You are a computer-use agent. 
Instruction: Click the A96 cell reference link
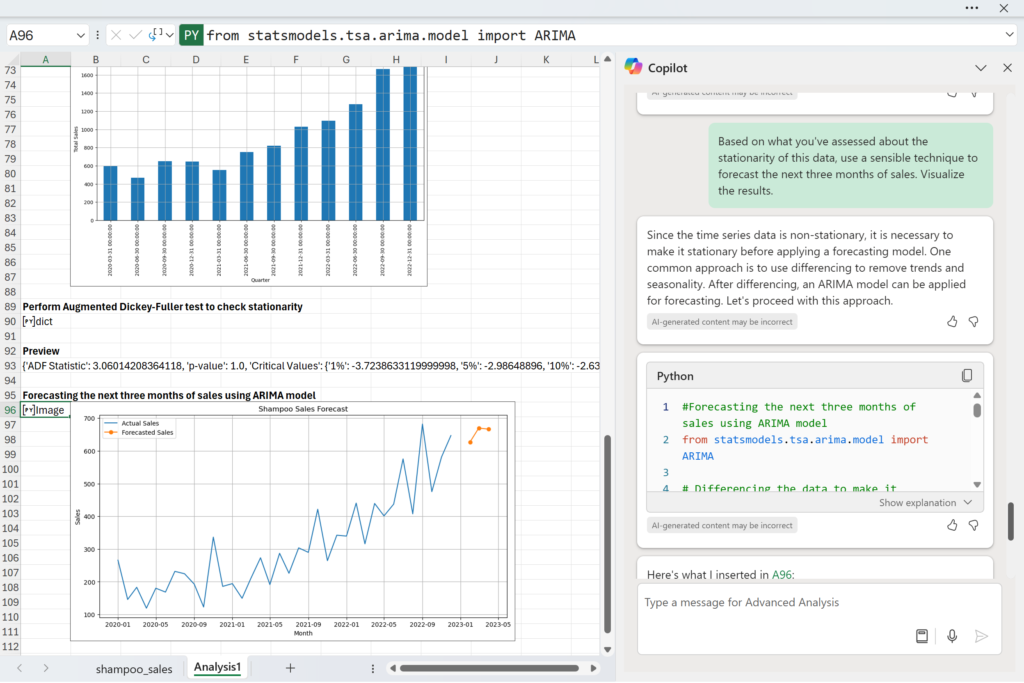coord(782,575)
